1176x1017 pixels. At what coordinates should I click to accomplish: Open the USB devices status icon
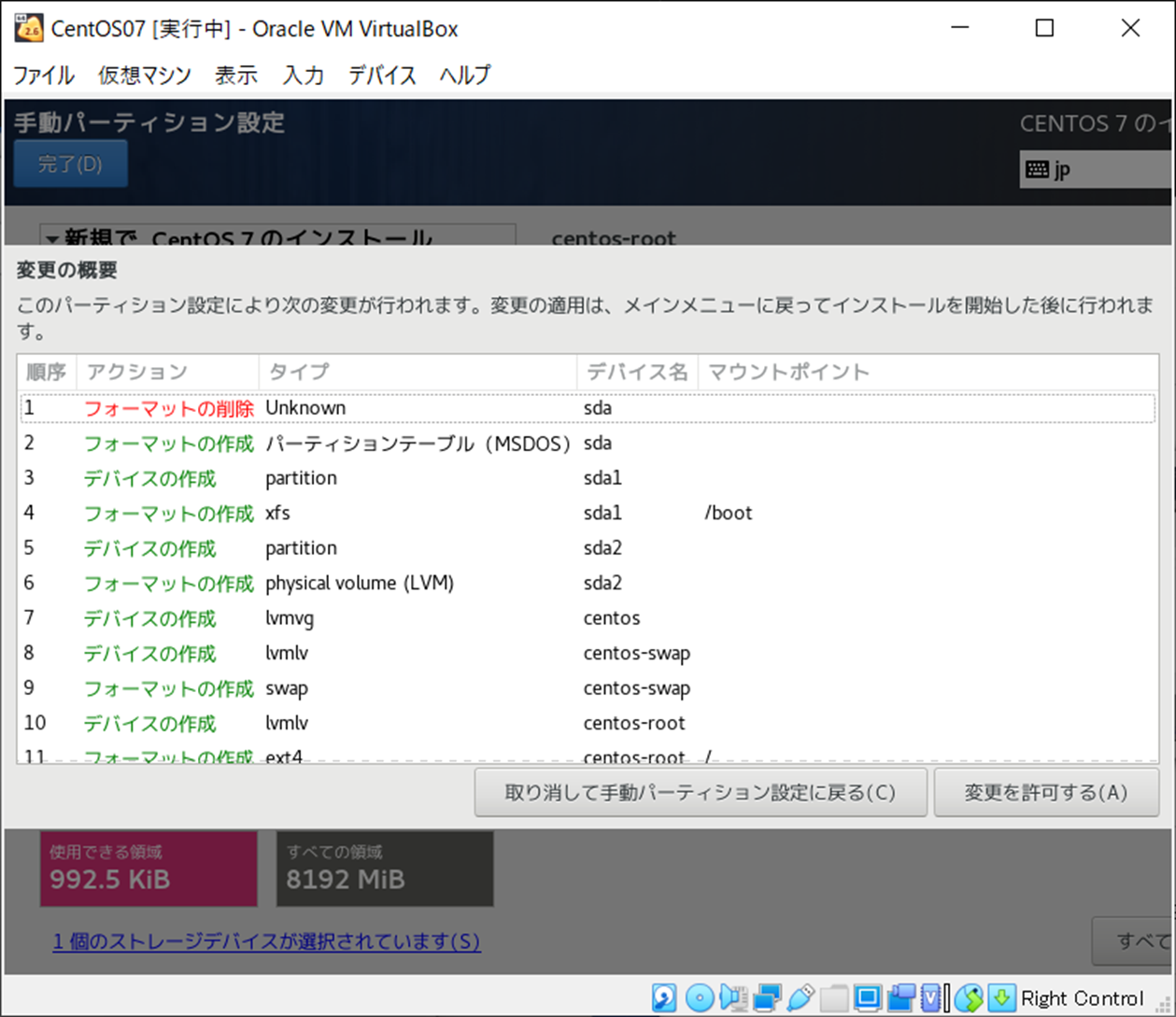(801, 997)
